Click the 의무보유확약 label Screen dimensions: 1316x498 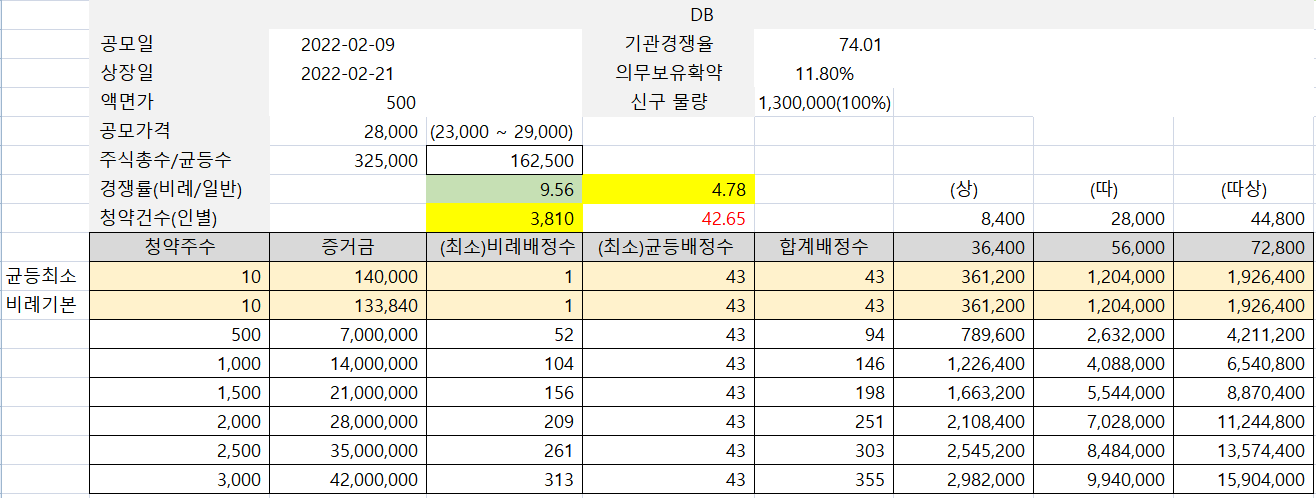668,73
